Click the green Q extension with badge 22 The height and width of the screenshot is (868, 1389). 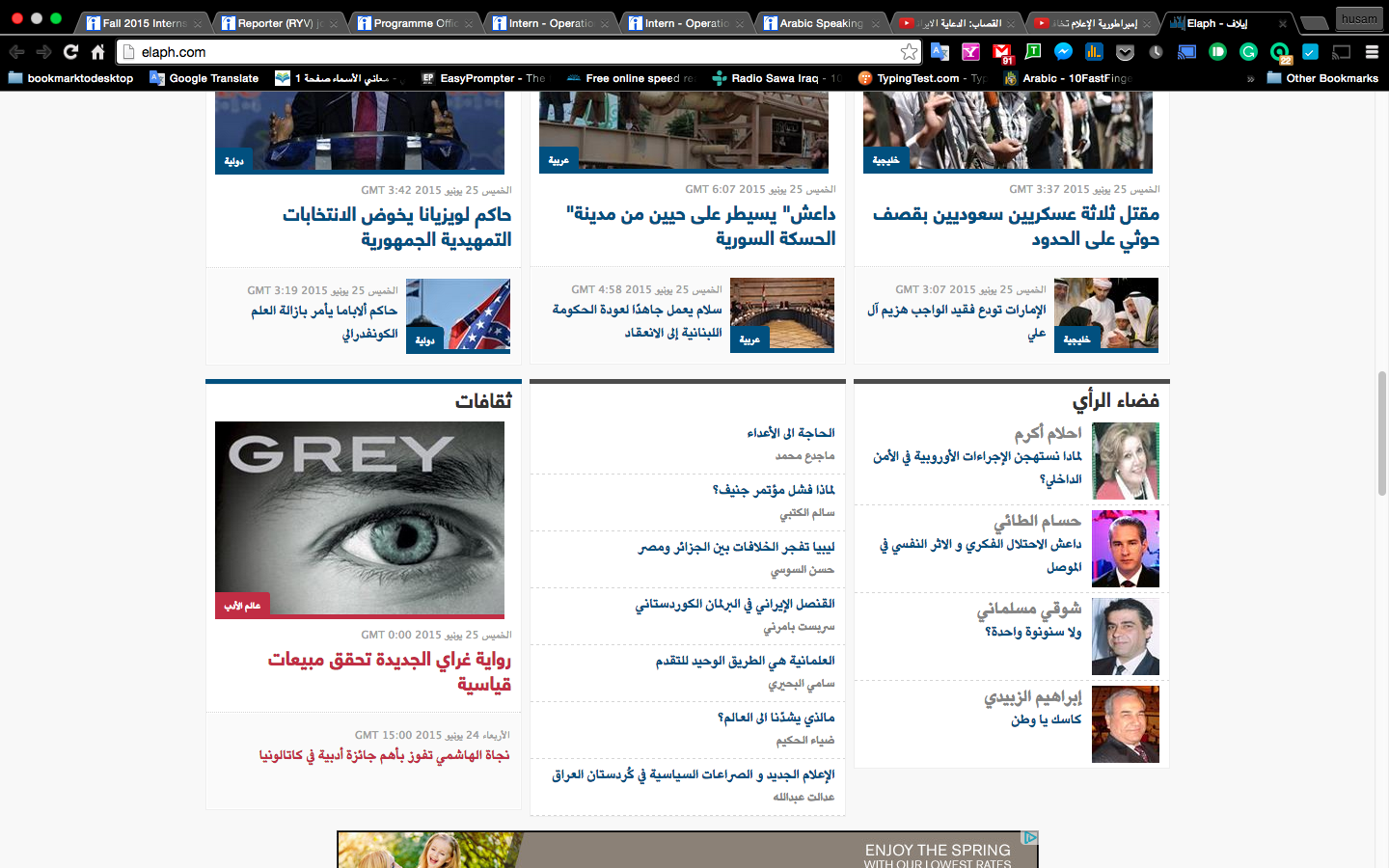[1280, 53]
